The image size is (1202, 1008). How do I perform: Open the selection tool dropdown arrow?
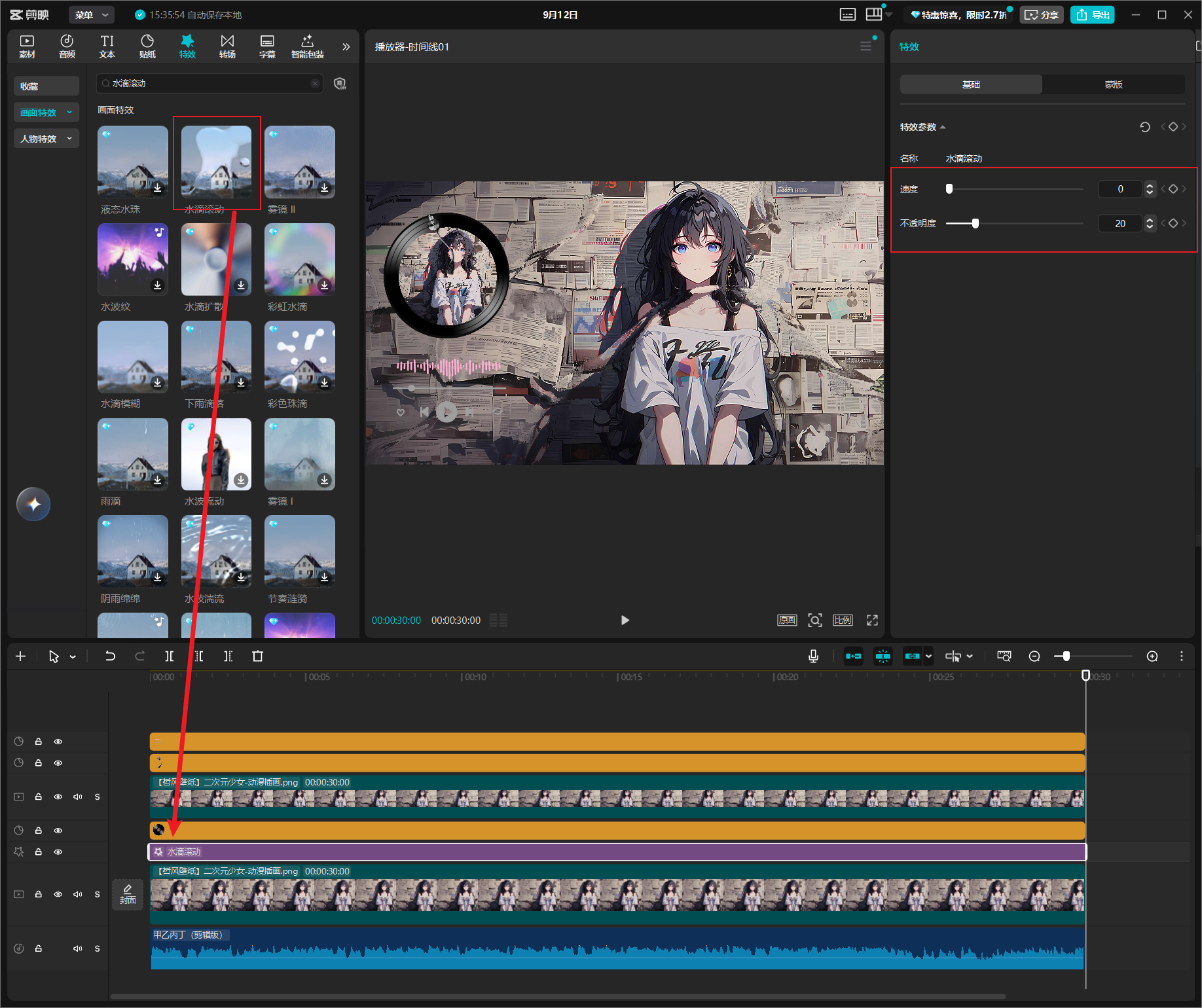tap(73, 657)
